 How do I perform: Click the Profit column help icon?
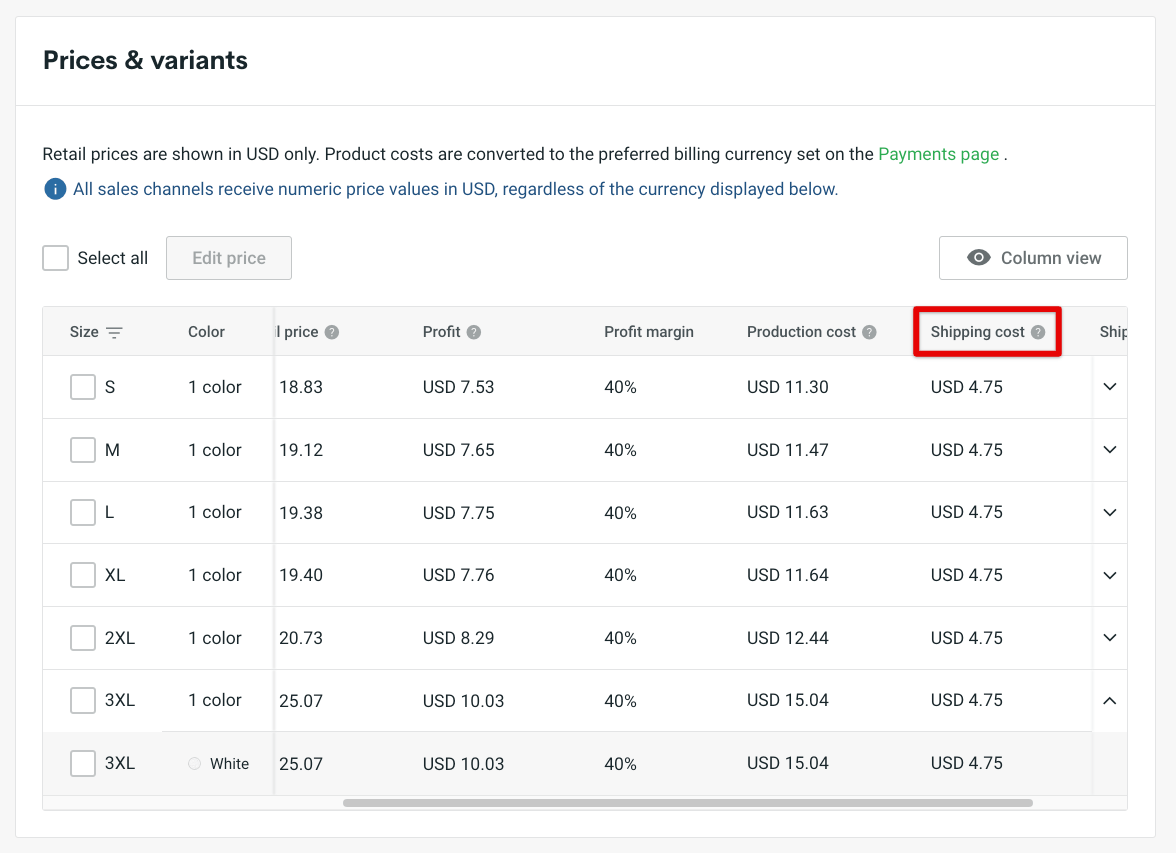[474, 332]
